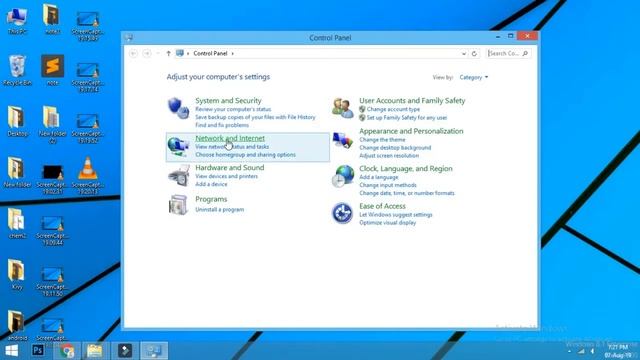640x360 pixels.
Task: Click the Network and Internet globe icon
Action: (x=178, y=147)
